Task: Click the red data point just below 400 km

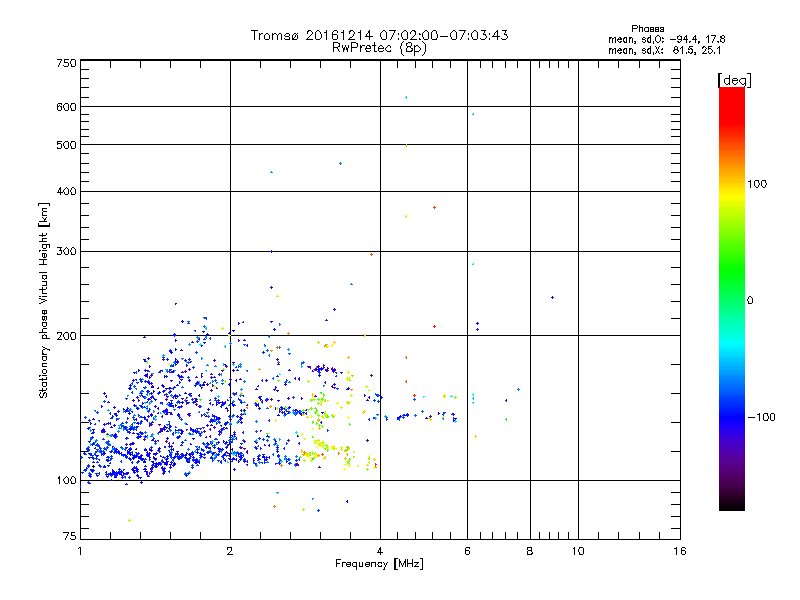Action: tap(434, 208)
